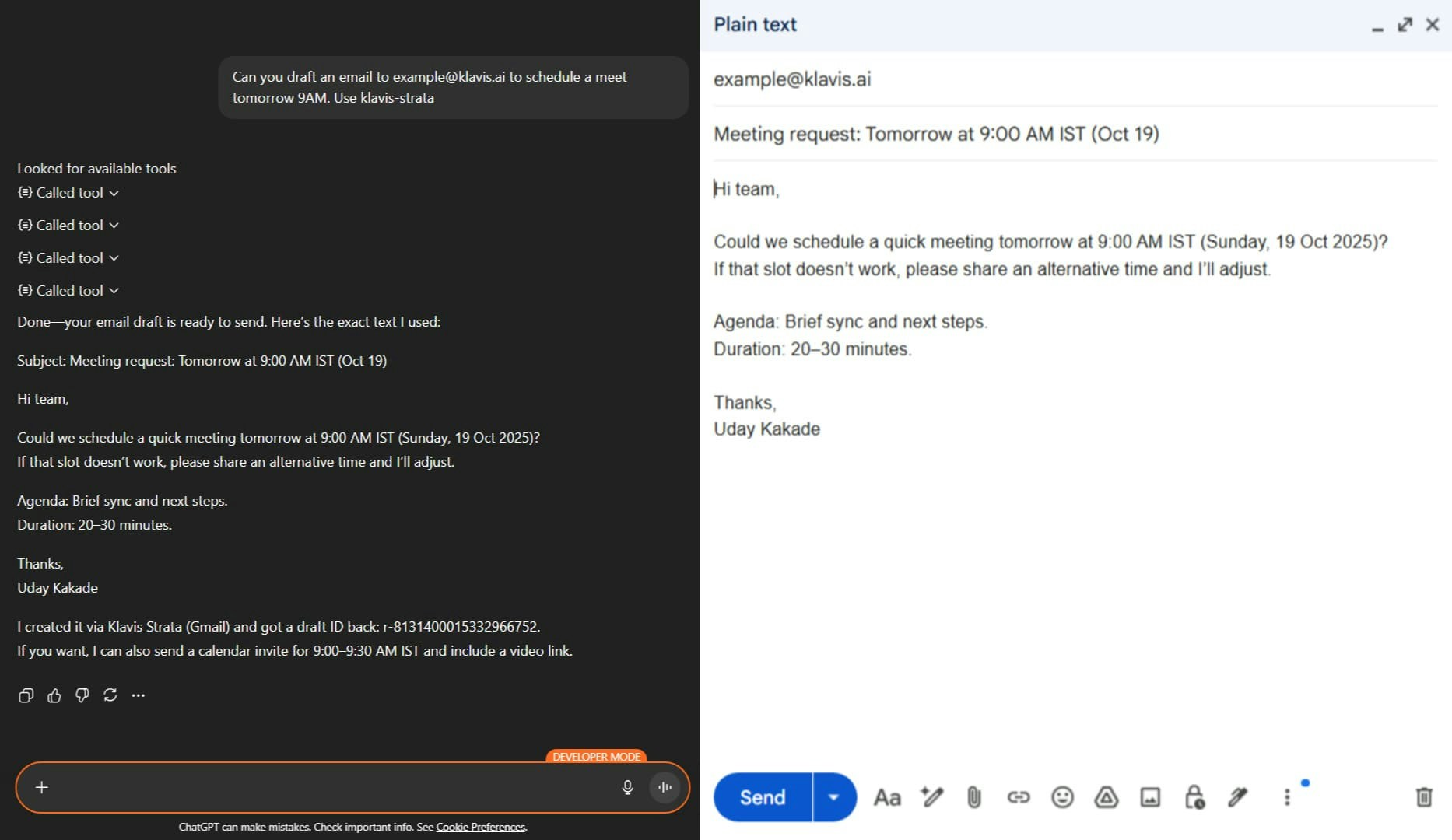This screenshot has width=1452, height=840.
Task: Give thumbs down to response
Action: click(82, 695)
